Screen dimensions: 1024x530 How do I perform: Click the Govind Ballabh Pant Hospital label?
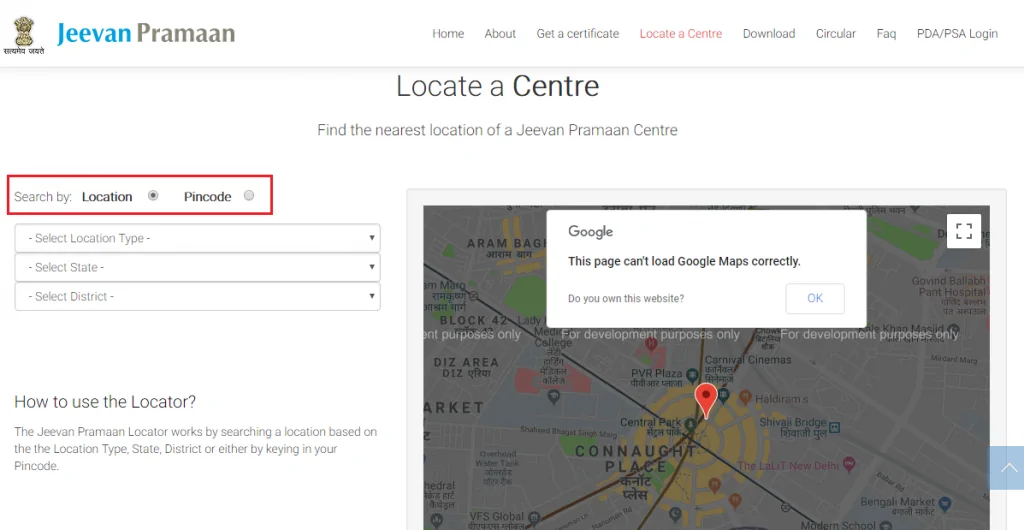pyautogui.click(x=950, y=297)
